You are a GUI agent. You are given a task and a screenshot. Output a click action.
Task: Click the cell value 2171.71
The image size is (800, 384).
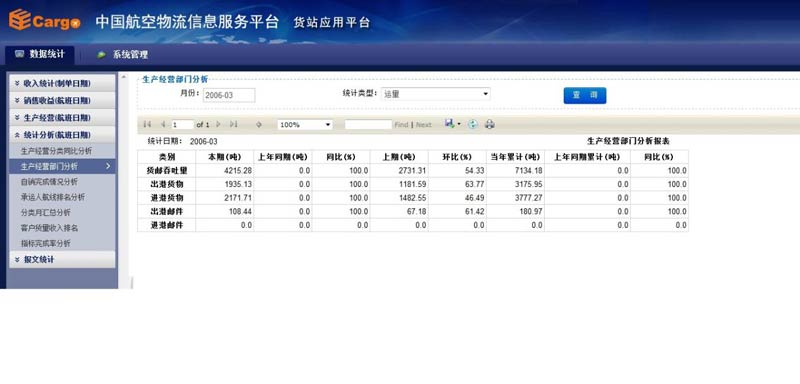[x=238, y=198]
